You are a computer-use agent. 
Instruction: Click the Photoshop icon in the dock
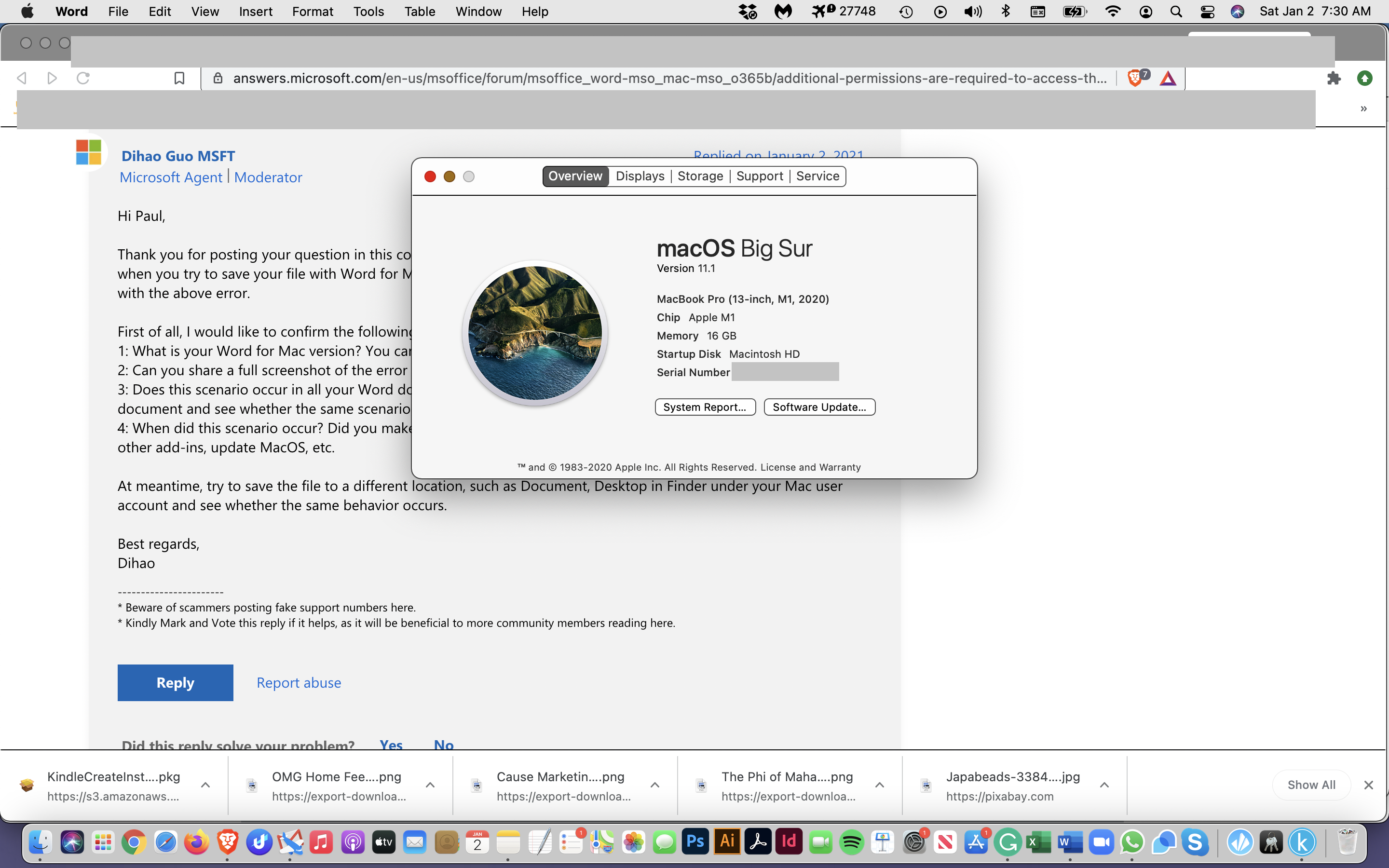(695, 843)
